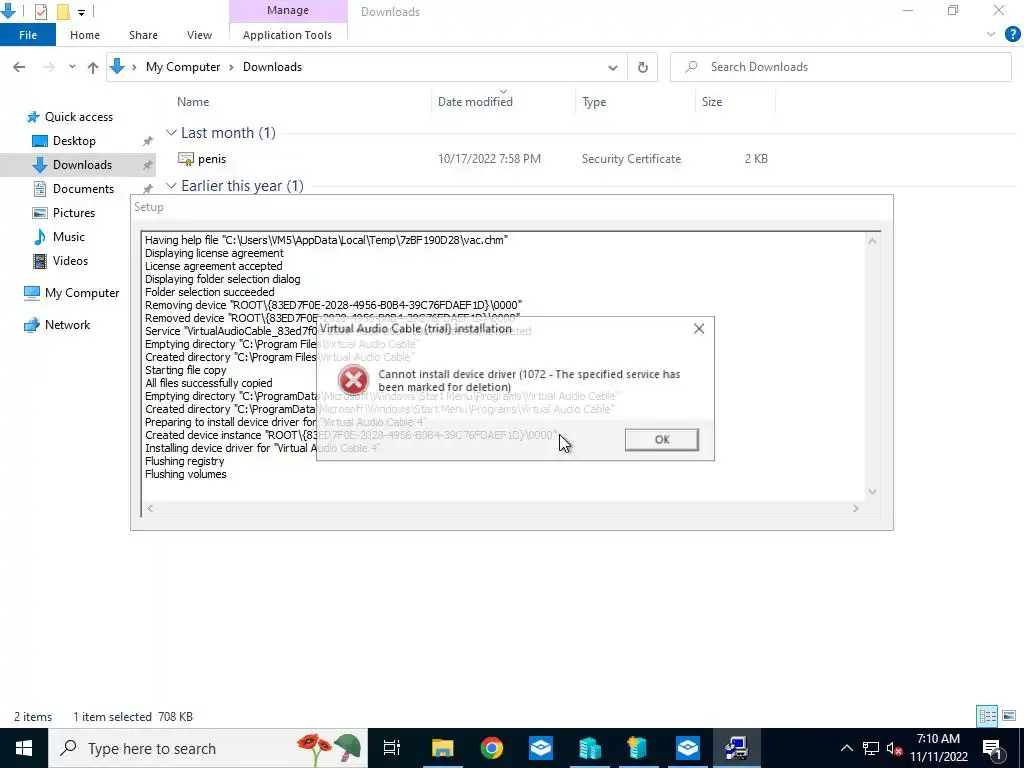Viewport: 1024px width, 768px height.
Task: Click the muted volume tray icon
Action: 894,748
